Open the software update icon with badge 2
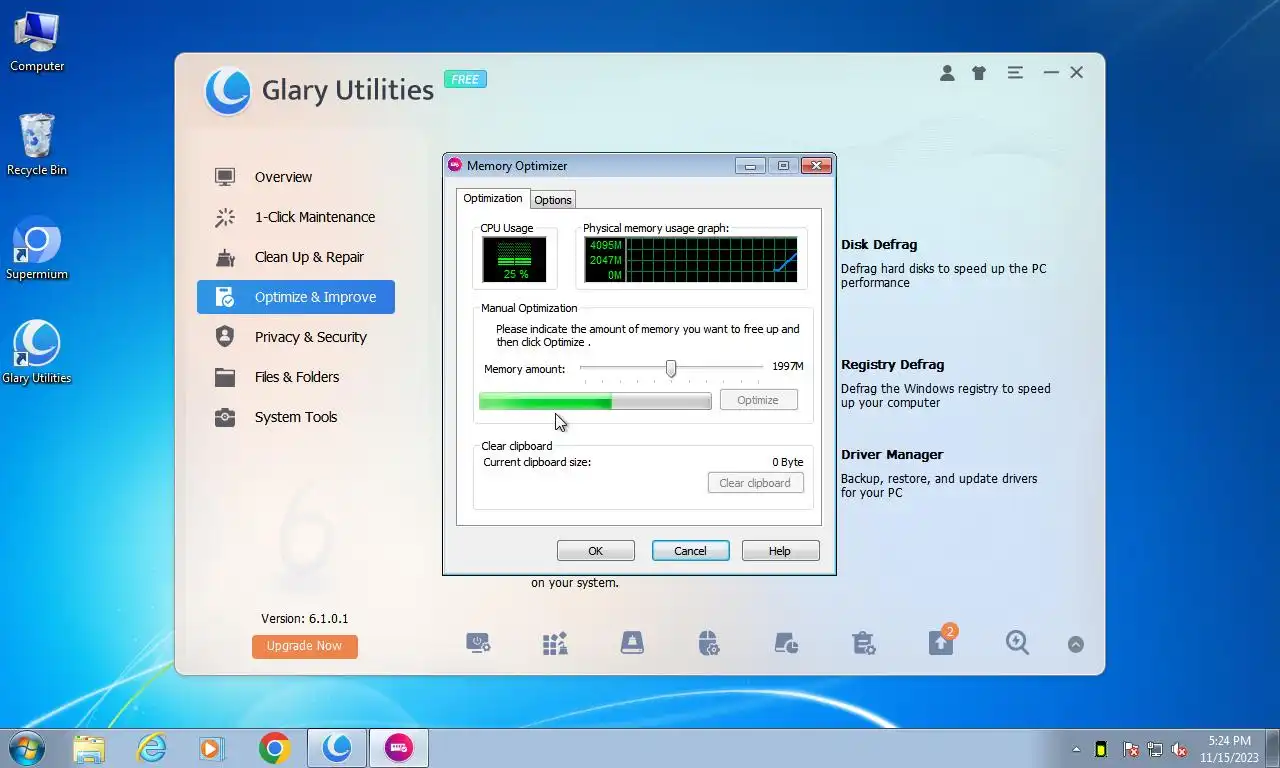Image resolution: width=1280 pixels, height=768 pixels. (941, 641)
